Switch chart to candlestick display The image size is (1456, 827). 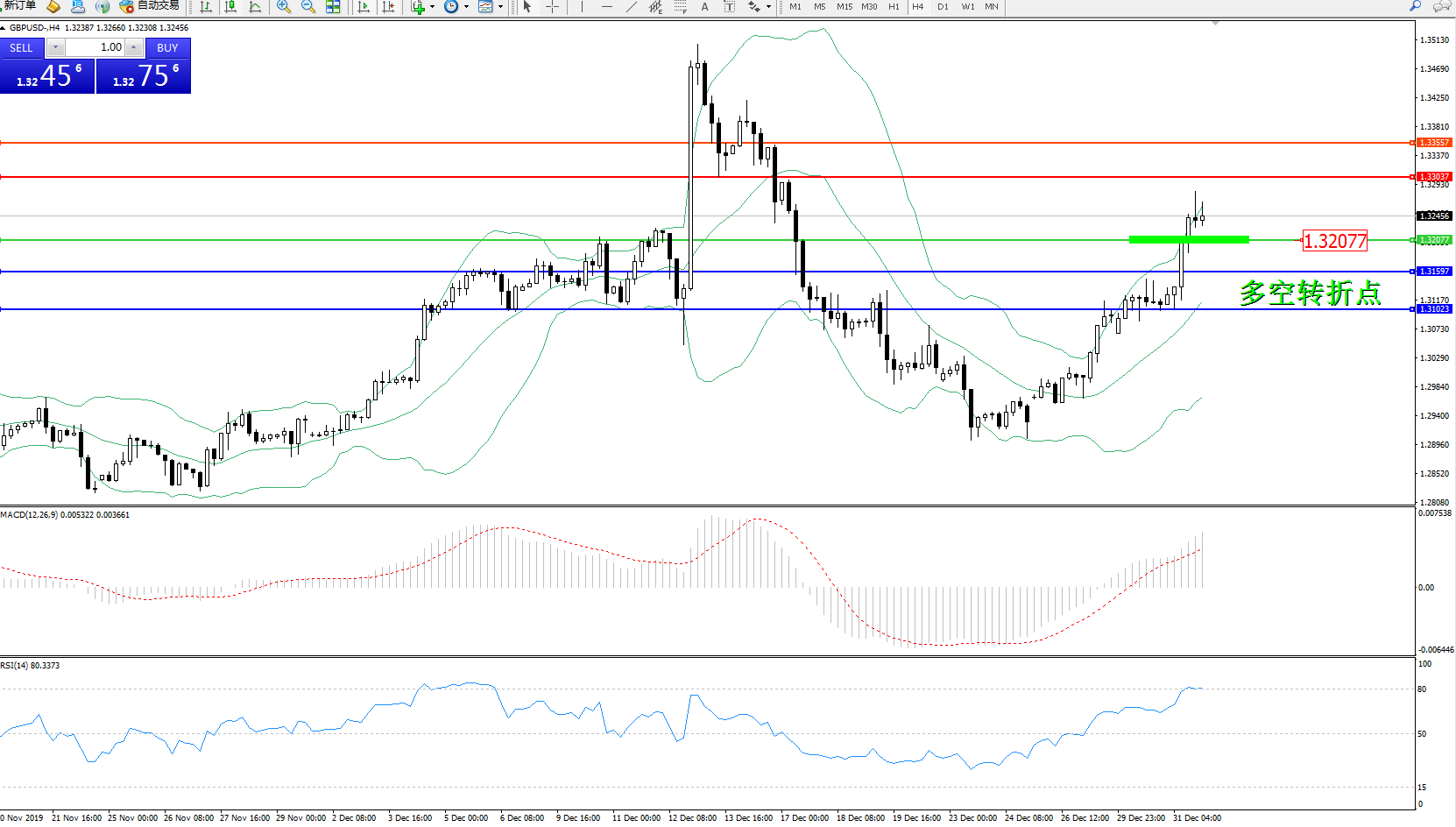coord(230,7)
